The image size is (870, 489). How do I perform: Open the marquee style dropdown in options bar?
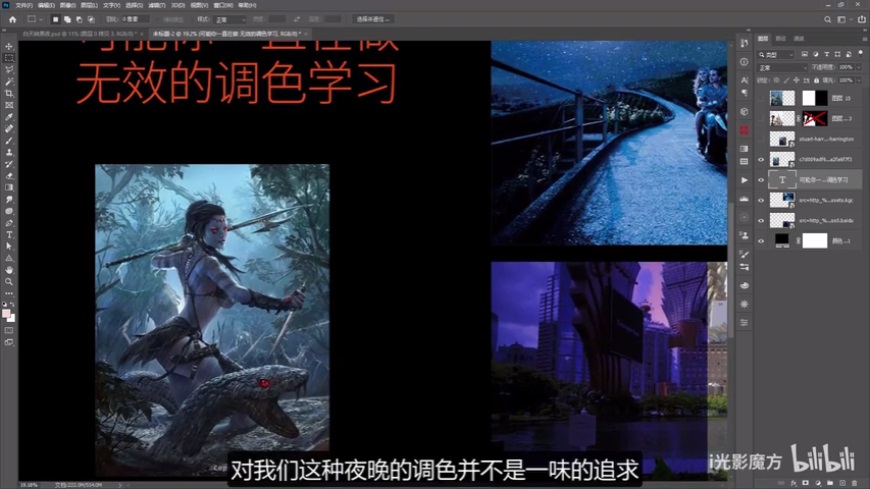[230, 19]
